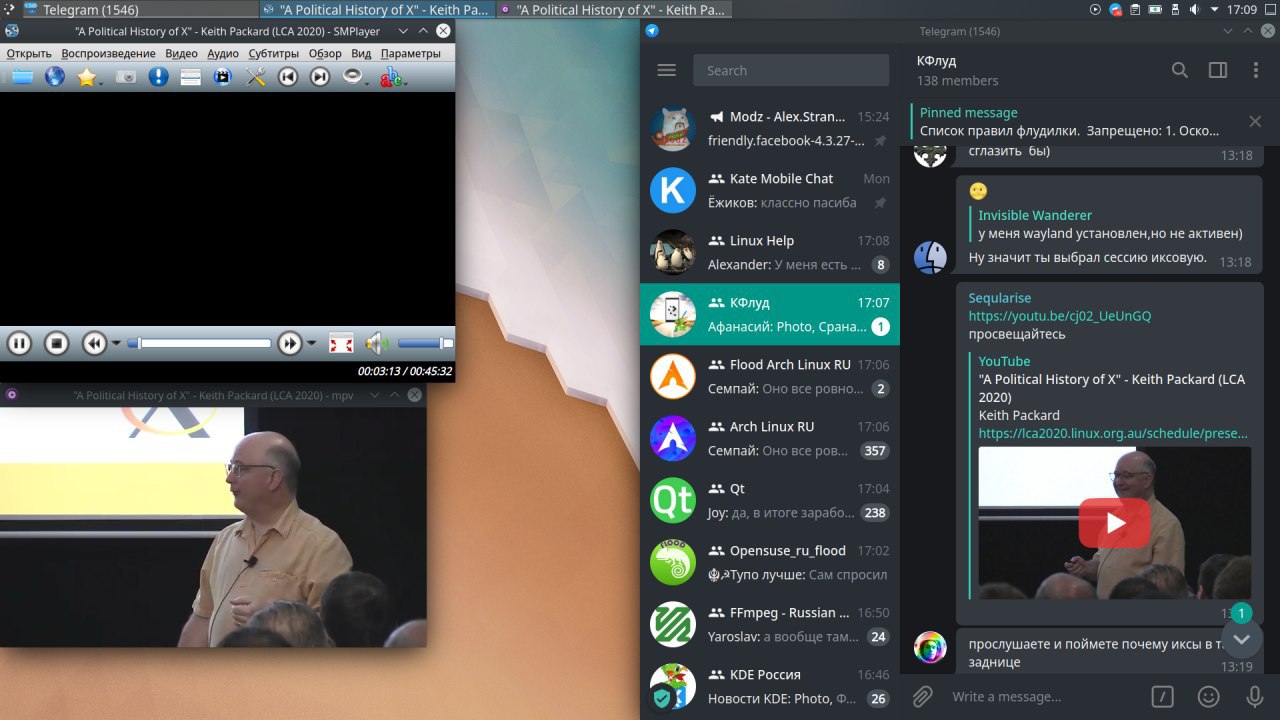Search in КФлуд chat via magnifier
Image resolution: width=1280 pixels, height=720 pixels.
(x=1180, y=70)
